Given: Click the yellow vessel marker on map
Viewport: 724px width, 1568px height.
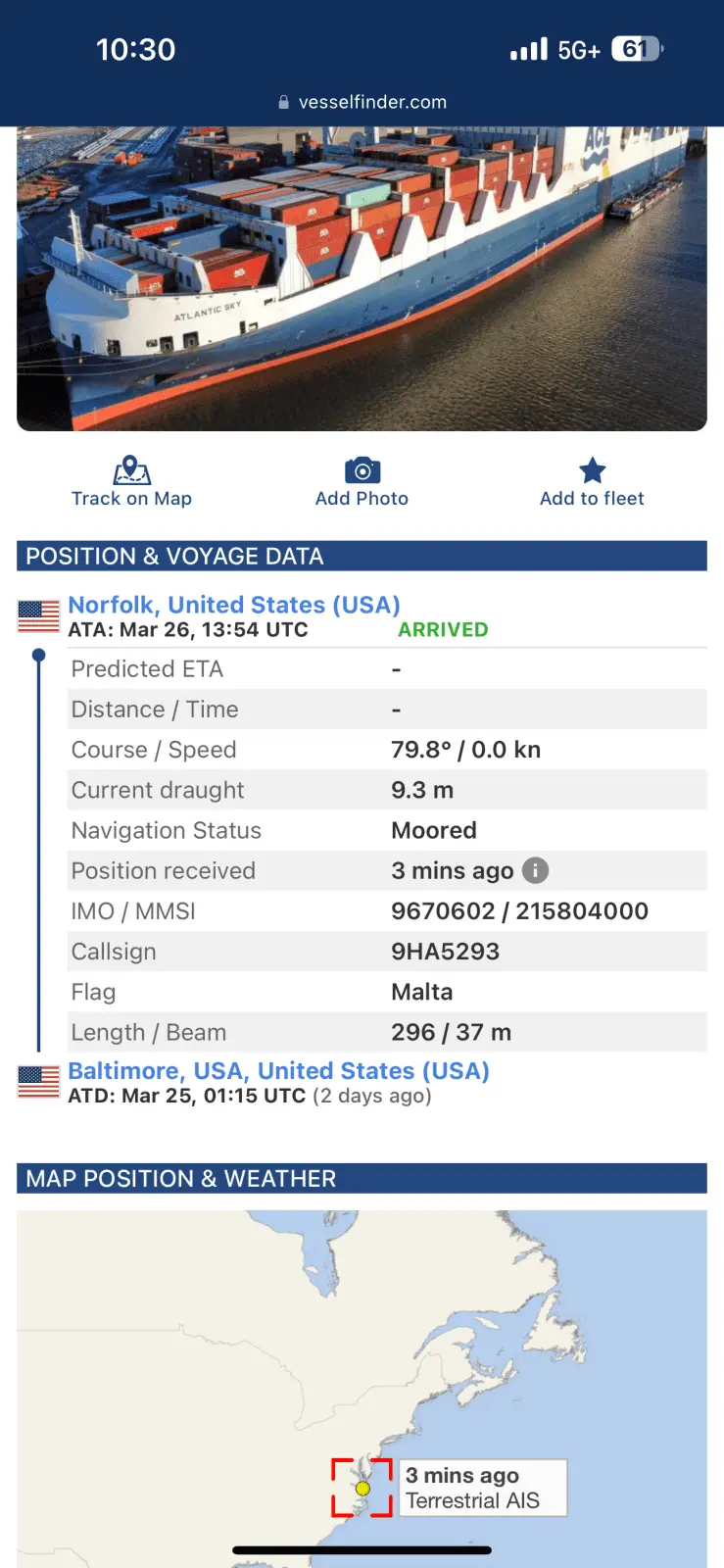Looking at the screenshot, I should click(362, 1489).
